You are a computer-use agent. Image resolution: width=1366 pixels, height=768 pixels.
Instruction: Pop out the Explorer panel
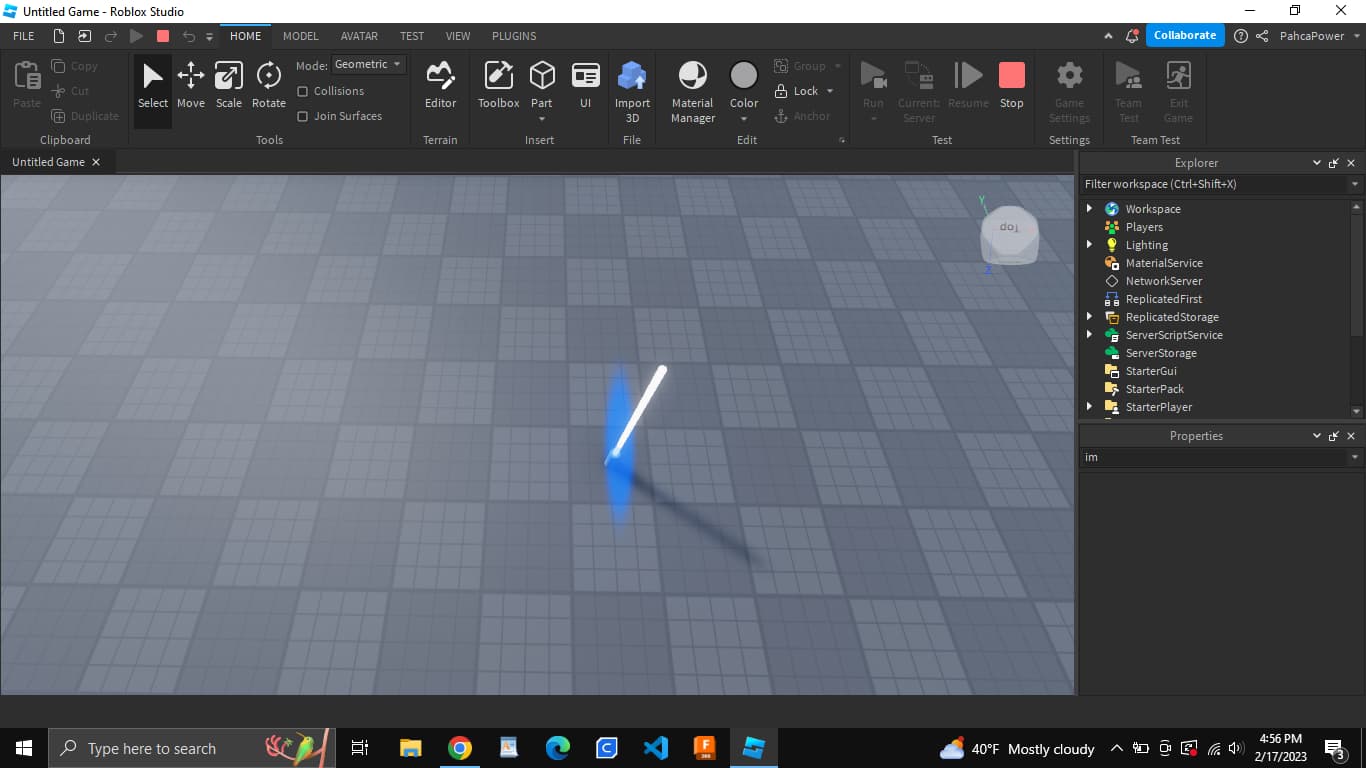click(x=1334, y=163)
